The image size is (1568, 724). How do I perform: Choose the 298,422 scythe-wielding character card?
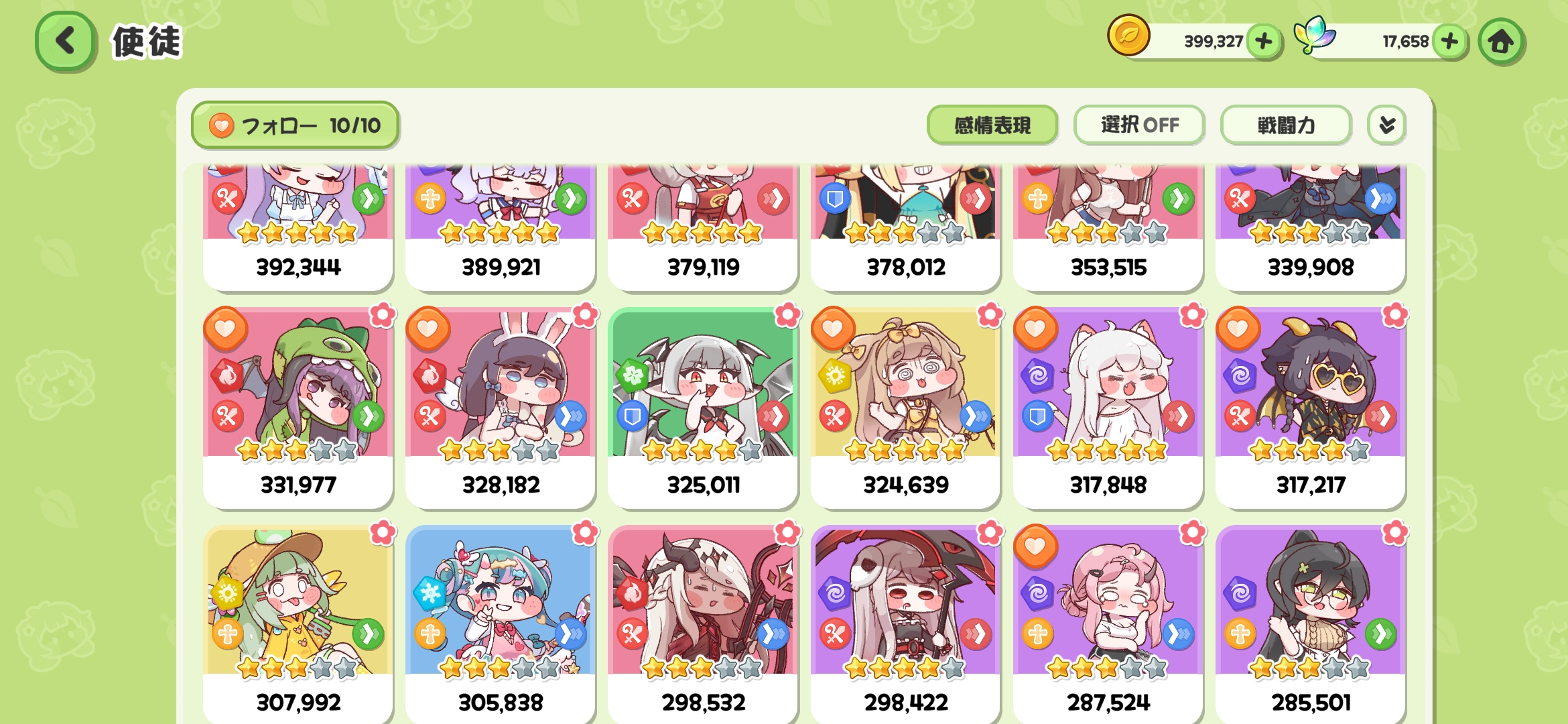(x=905, y=623)
